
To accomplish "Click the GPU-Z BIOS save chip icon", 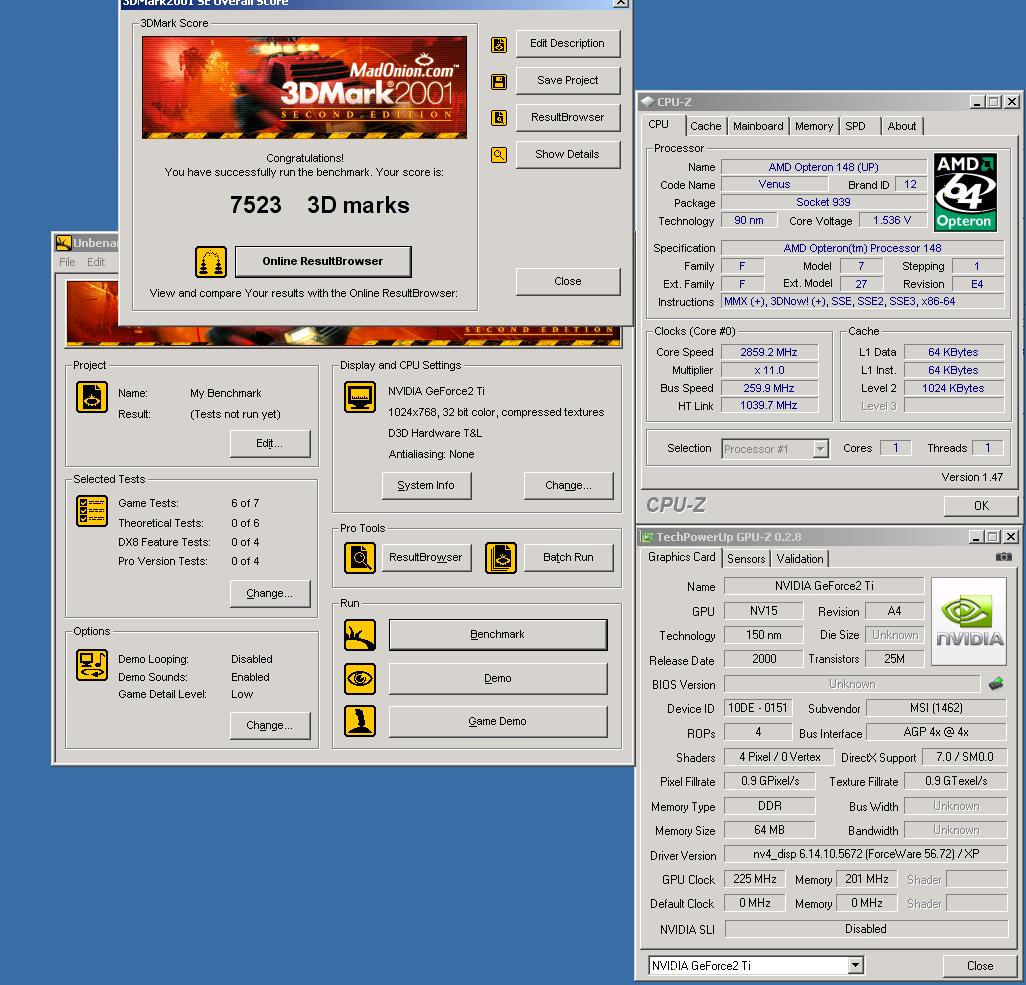I will point(996,684).
